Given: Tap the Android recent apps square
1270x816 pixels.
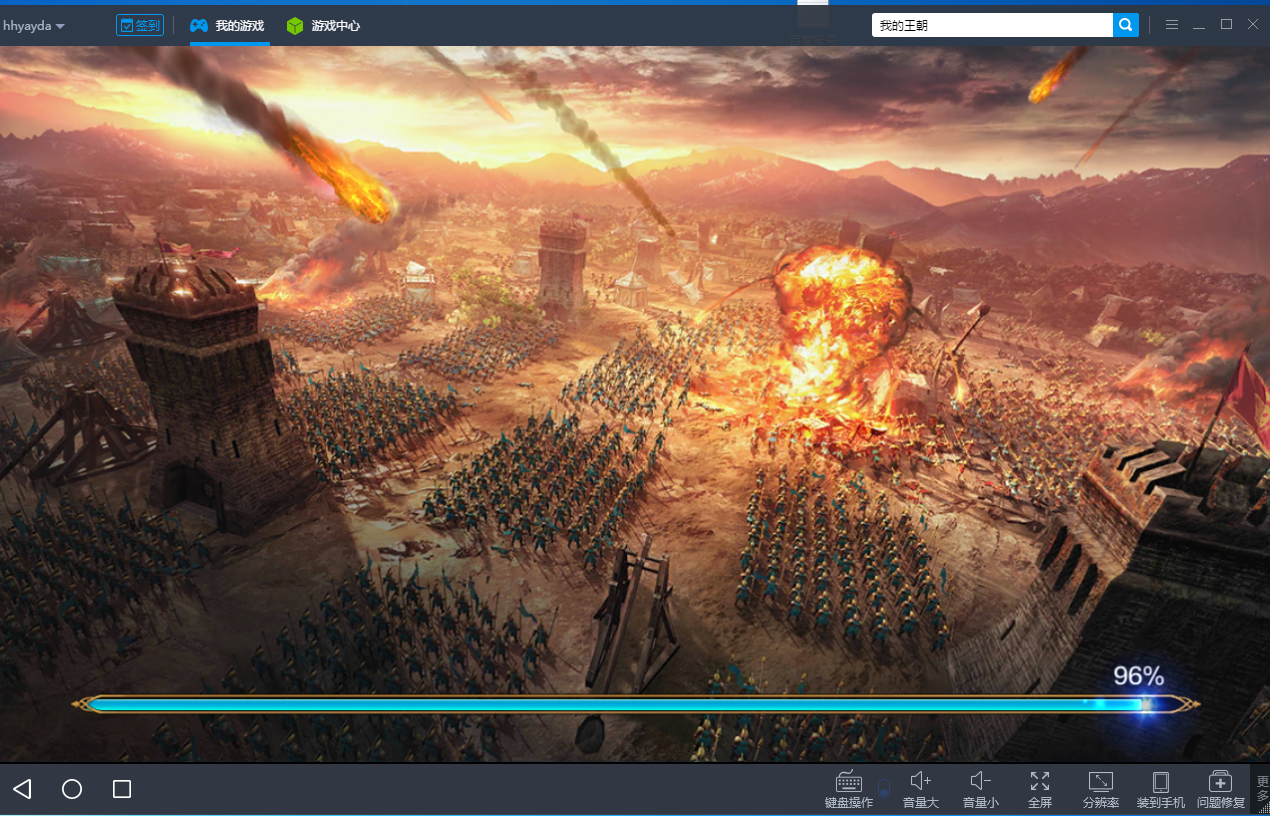Looking at the screenshot, I should click(x=122, y=789).
